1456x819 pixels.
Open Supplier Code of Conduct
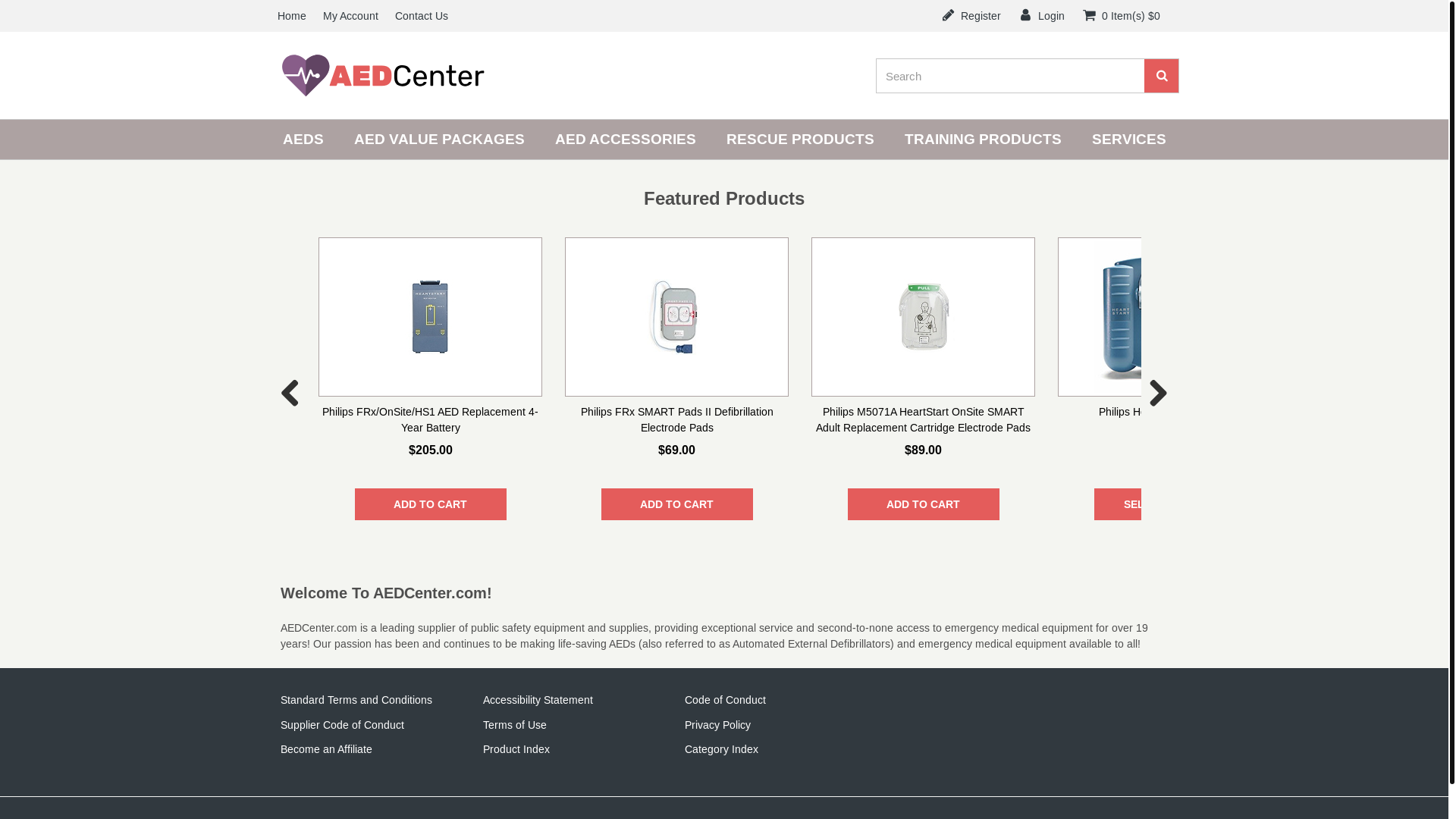342,725
